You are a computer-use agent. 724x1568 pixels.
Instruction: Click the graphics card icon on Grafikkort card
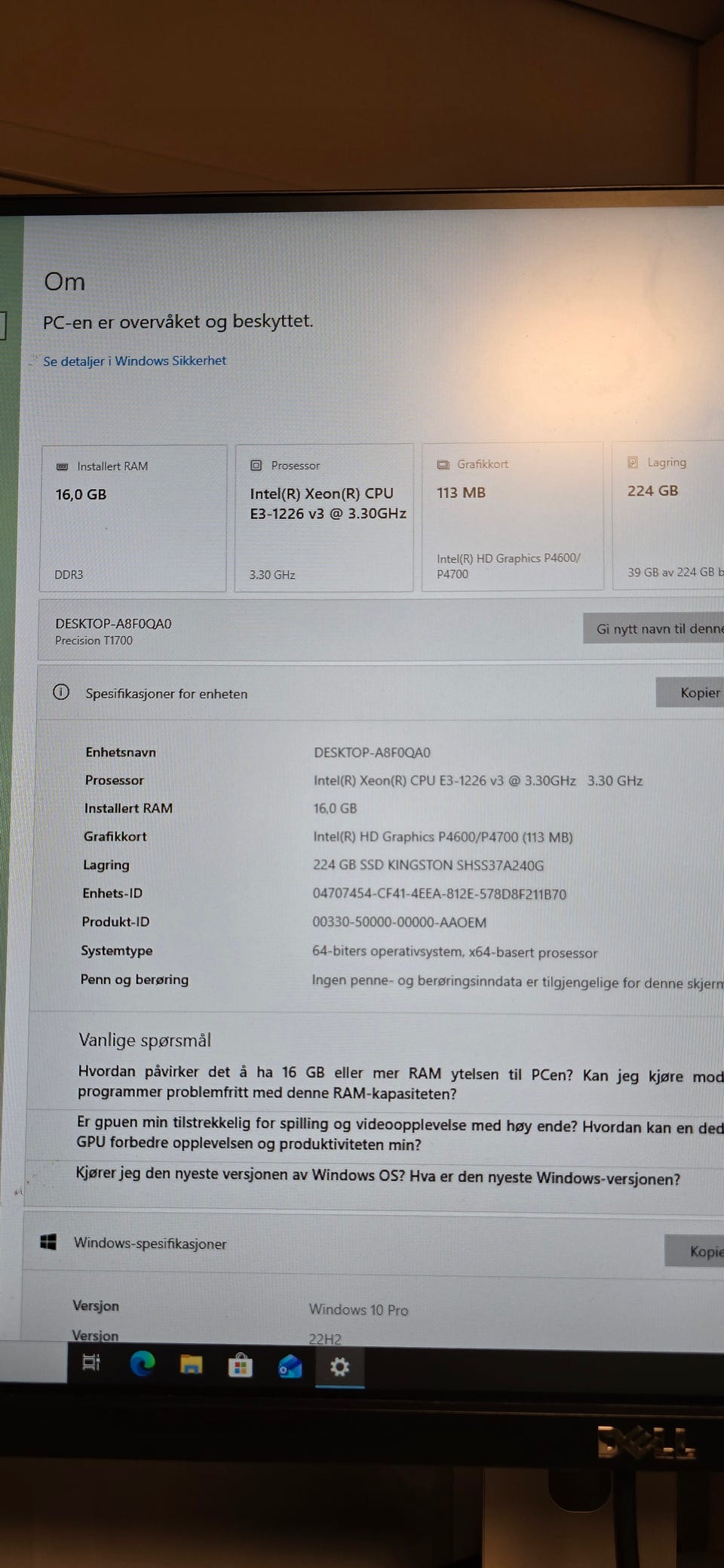[443, 464]
